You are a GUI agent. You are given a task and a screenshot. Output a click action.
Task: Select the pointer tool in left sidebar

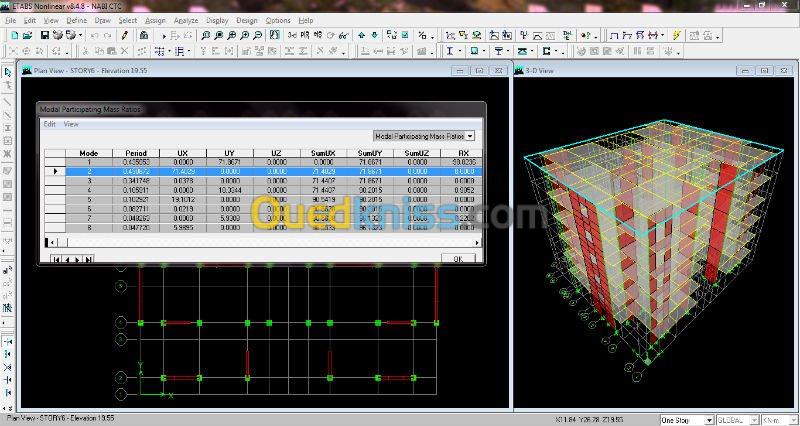pos(8,73)
